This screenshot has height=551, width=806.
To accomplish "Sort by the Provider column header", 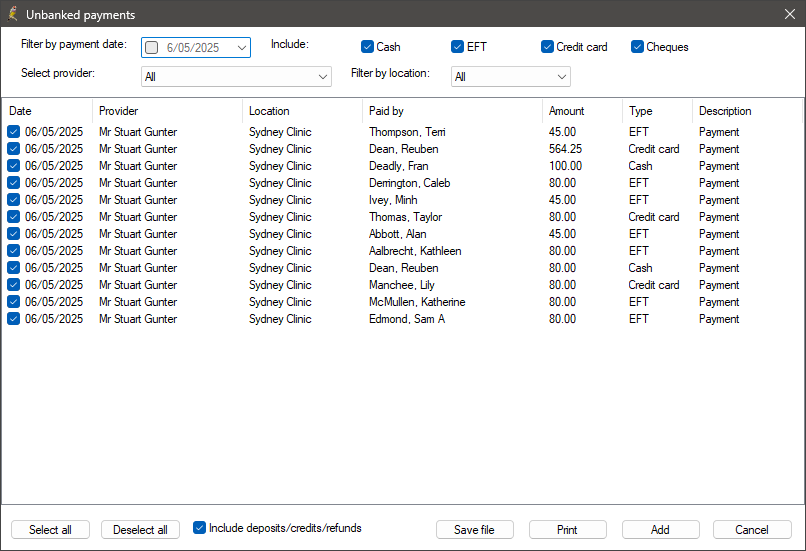I will (x=167, y=111).
